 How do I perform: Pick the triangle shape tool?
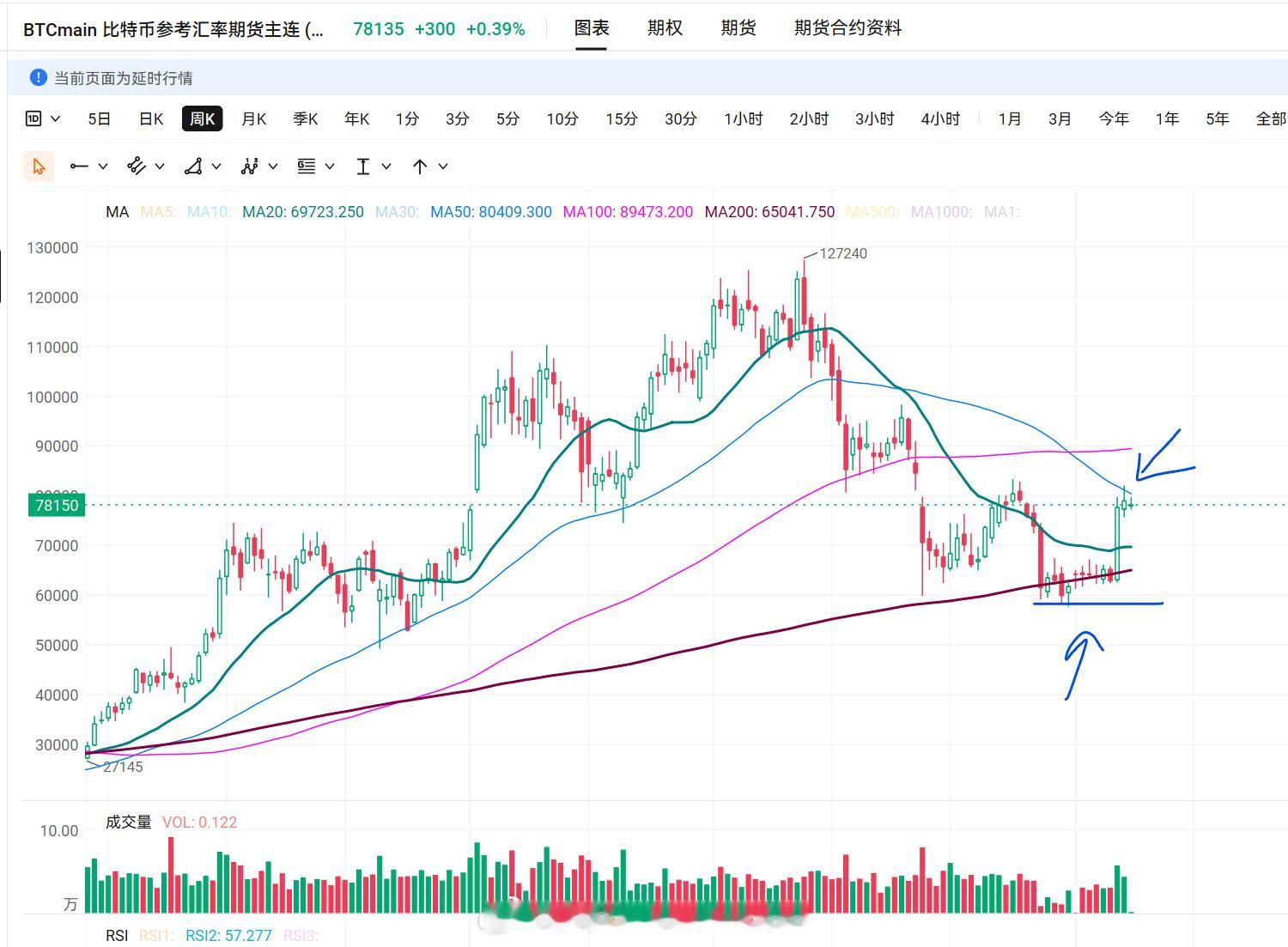(x=193, y=167)
